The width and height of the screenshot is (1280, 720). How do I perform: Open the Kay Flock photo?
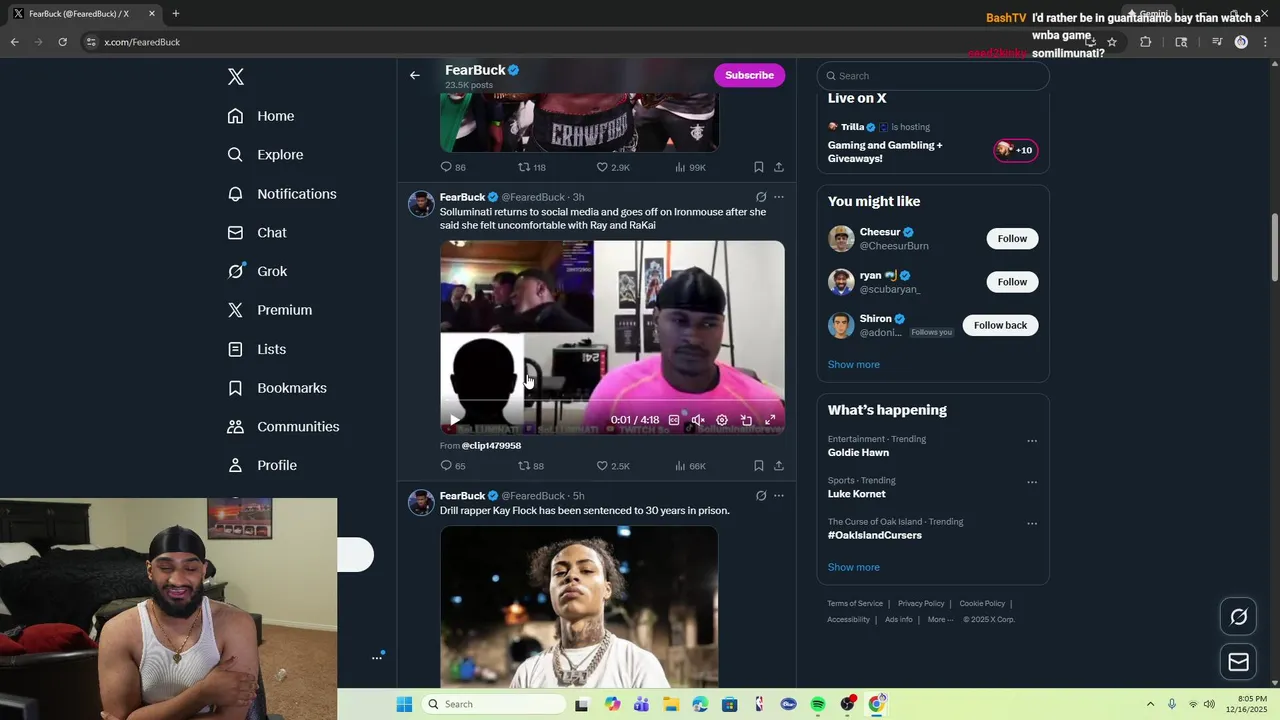(579, 606)
